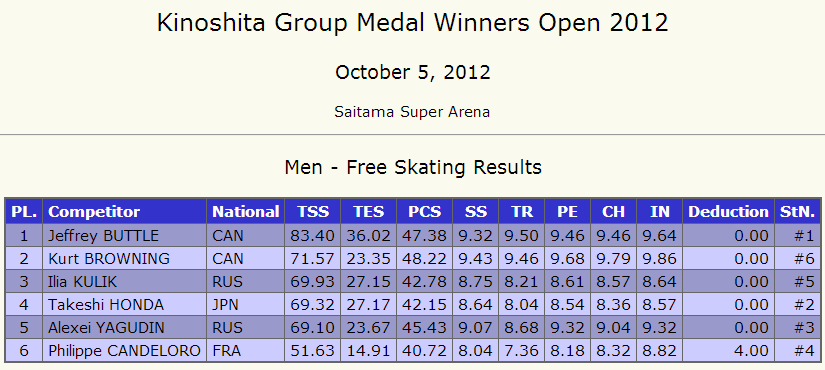The width and height of the screenshot is (825, 370).
Task: Click the TES column header
Action: coord(368,212)
